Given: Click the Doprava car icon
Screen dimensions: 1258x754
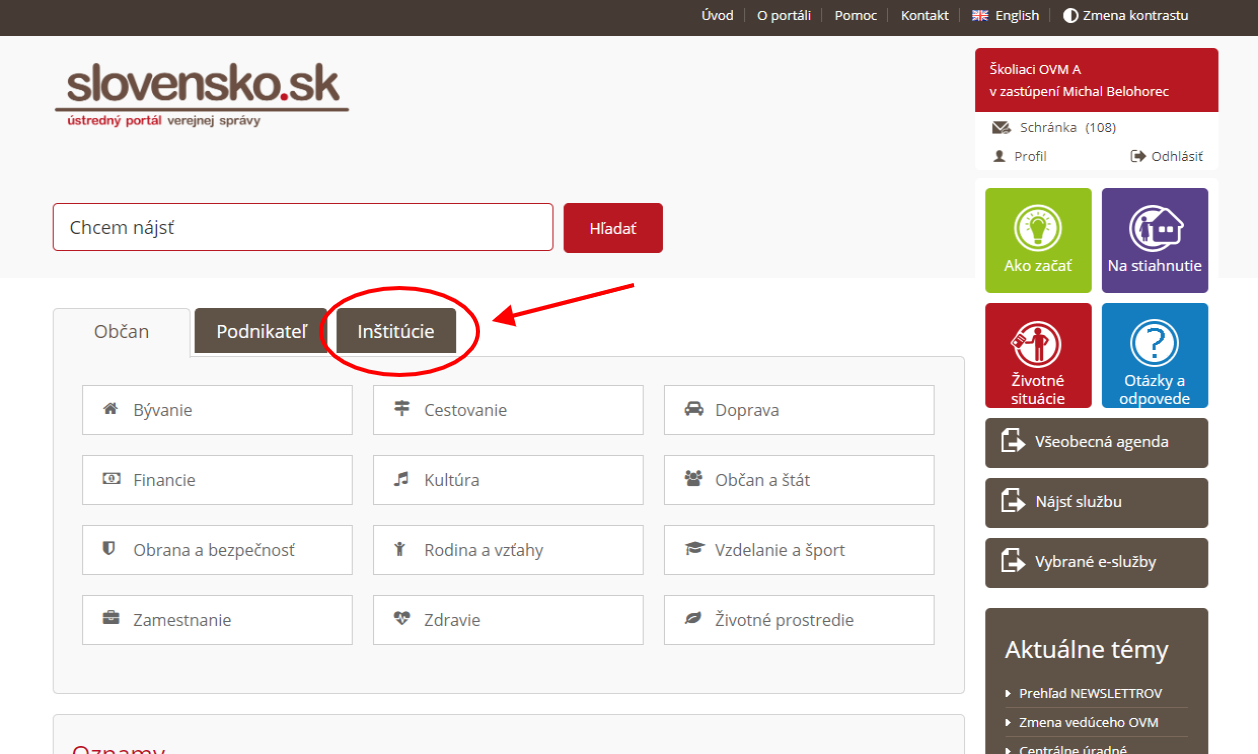Looking at the screenshot, I should (693, 409).
